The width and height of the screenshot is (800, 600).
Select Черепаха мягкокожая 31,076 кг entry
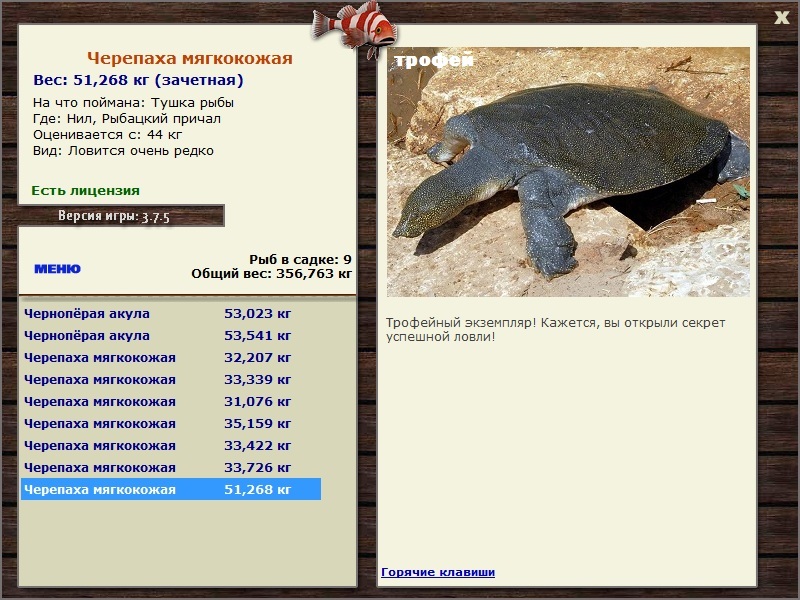[171, 402]
